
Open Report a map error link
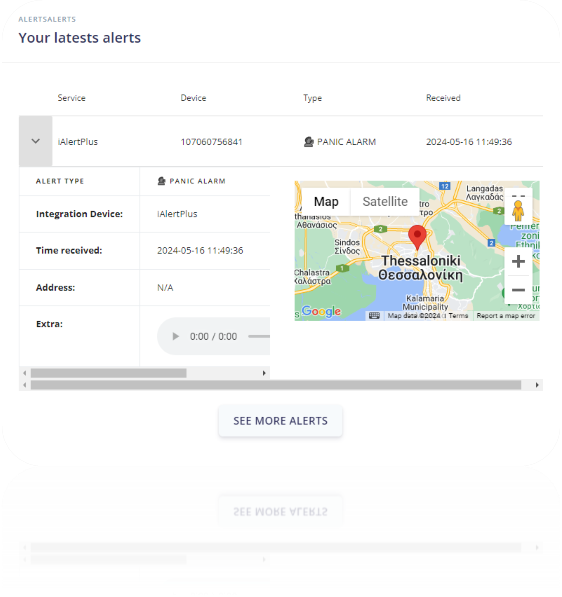pyautogui.click(x=506, y=316)
